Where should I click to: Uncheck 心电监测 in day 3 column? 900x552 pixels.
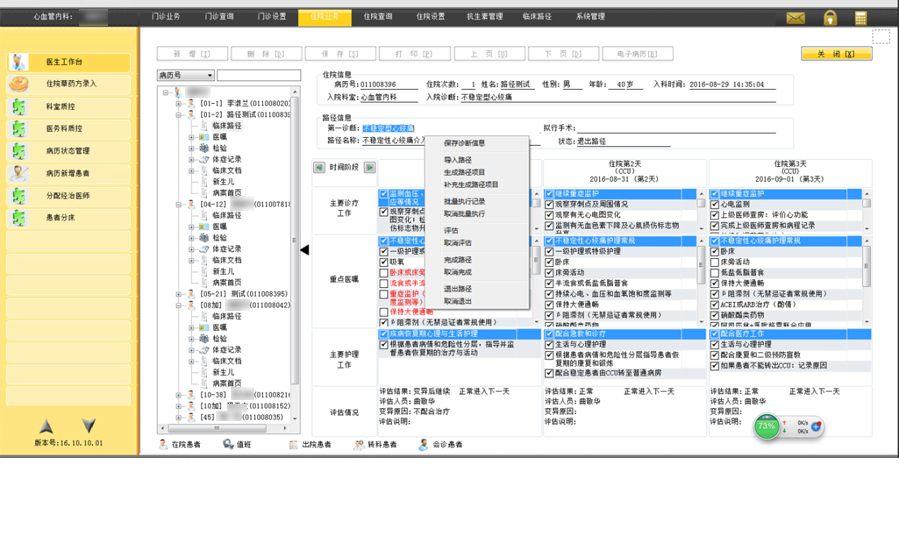(x=715, y=204)
